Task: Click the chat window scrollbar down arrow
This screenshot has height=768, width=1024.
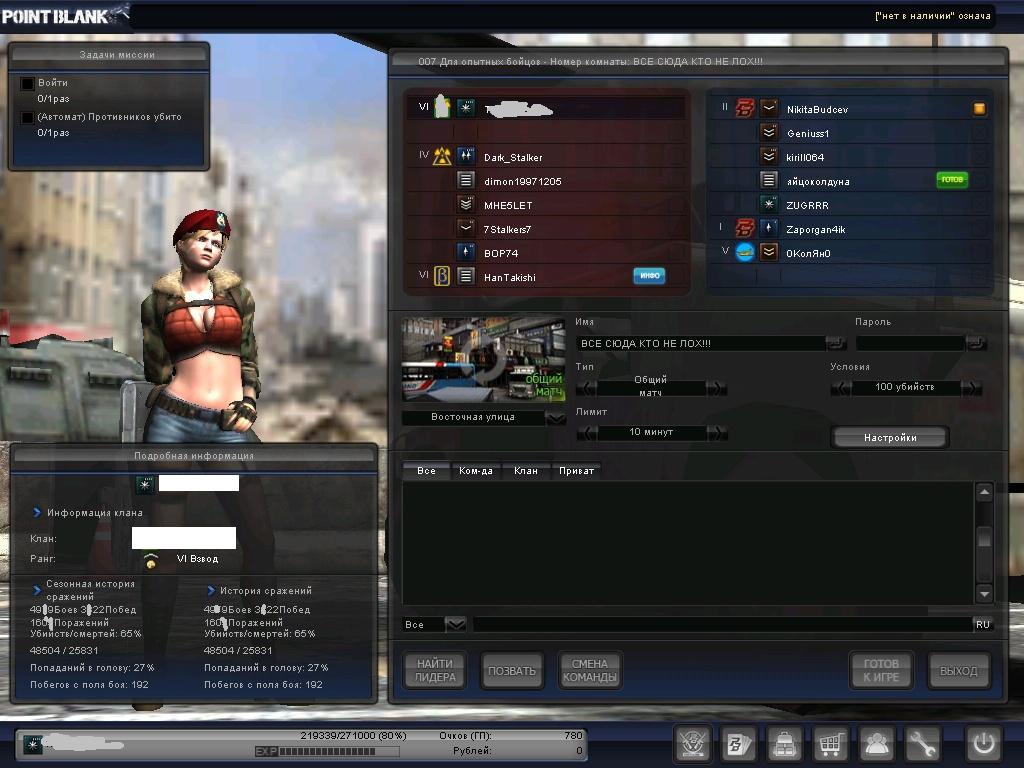Action: (x=984, y=593)
